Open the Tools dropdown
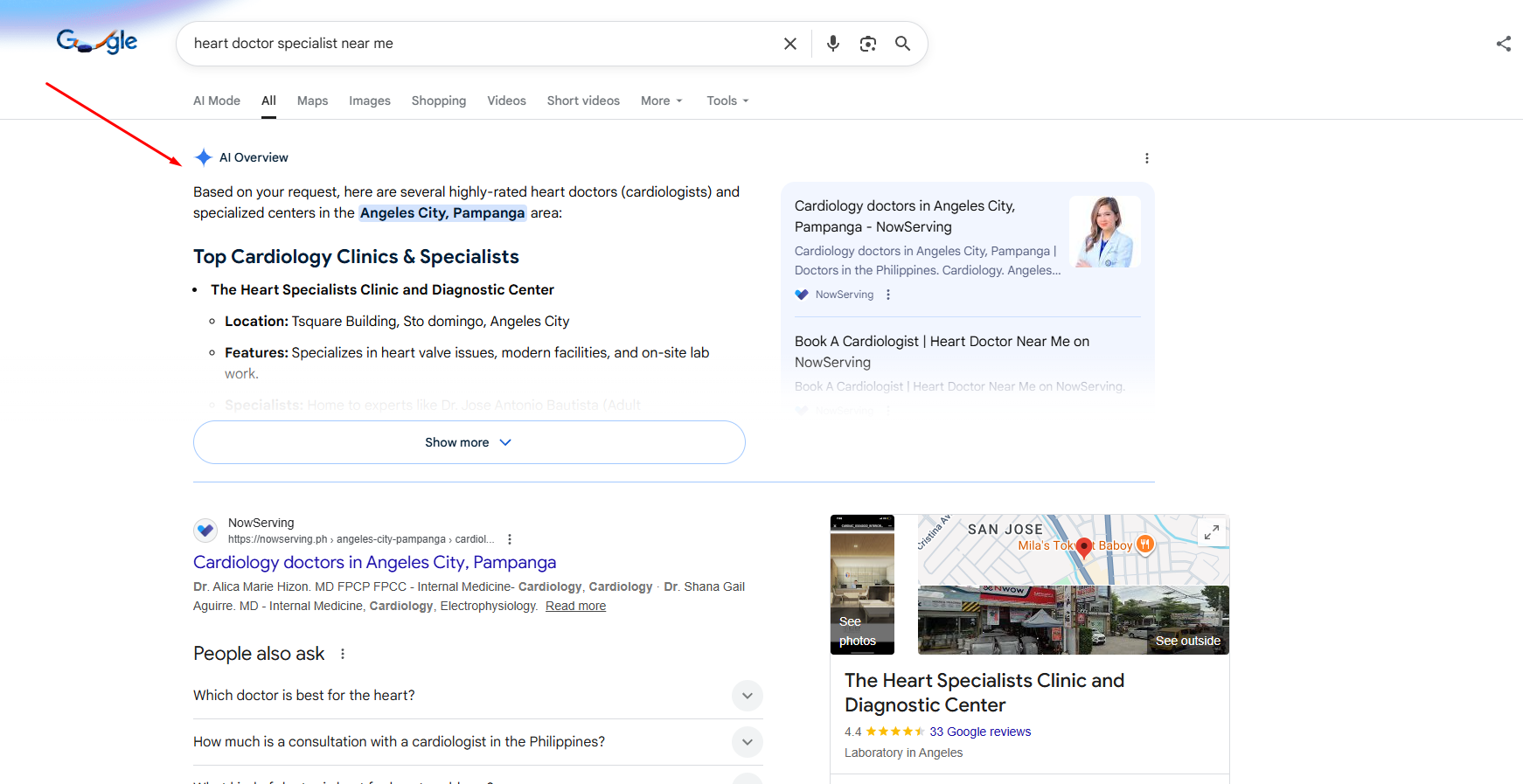 tap(727, 101)
